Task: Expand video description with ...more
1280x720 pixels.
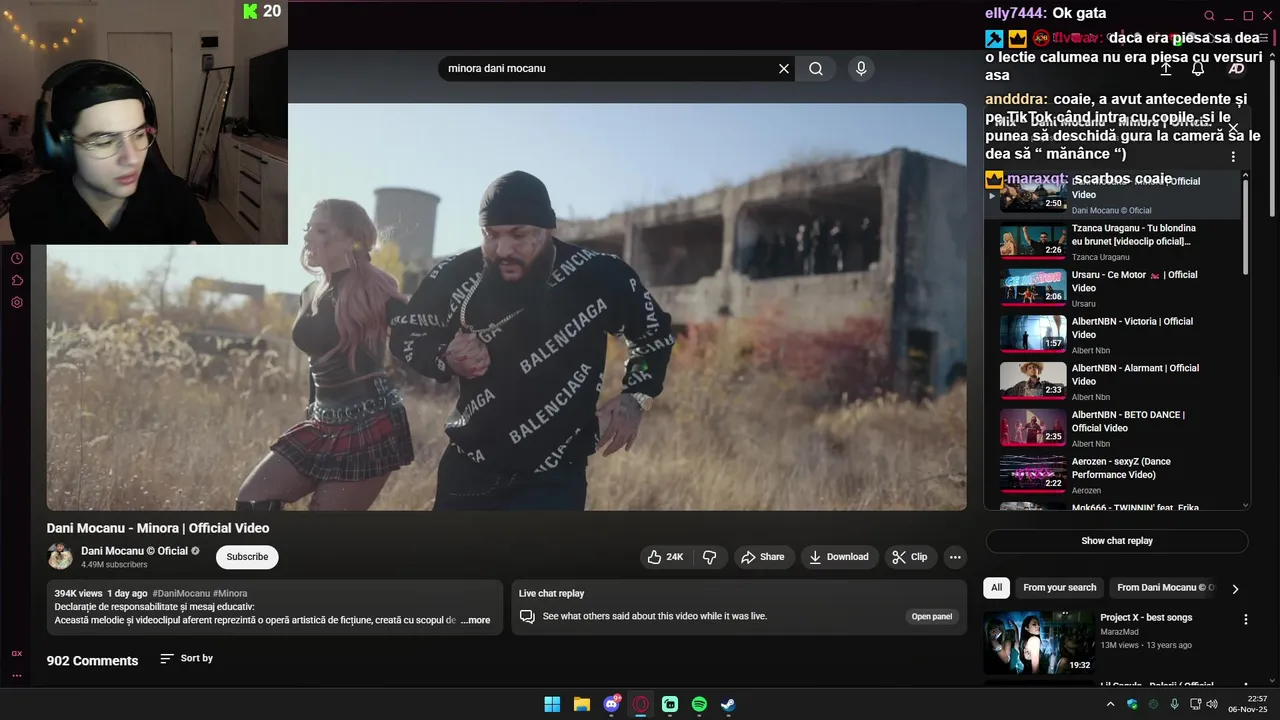Action: (475, 620)
